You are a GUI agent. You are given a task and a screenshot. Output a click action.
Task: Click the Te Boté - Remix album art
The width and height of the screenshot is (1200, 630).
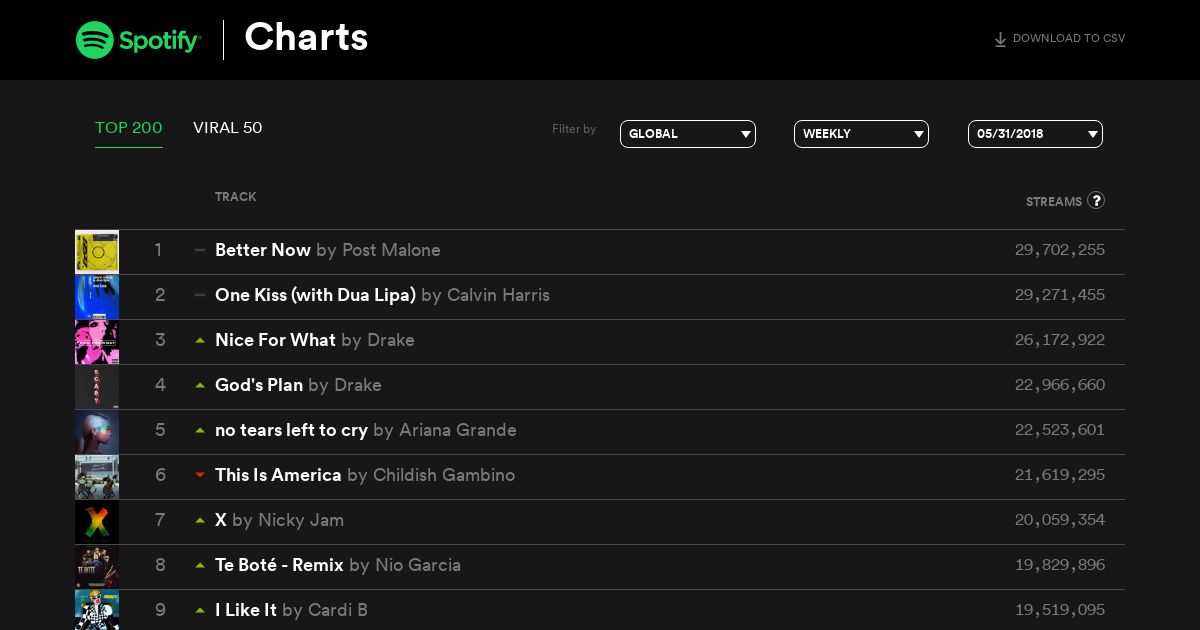[97, 567]
